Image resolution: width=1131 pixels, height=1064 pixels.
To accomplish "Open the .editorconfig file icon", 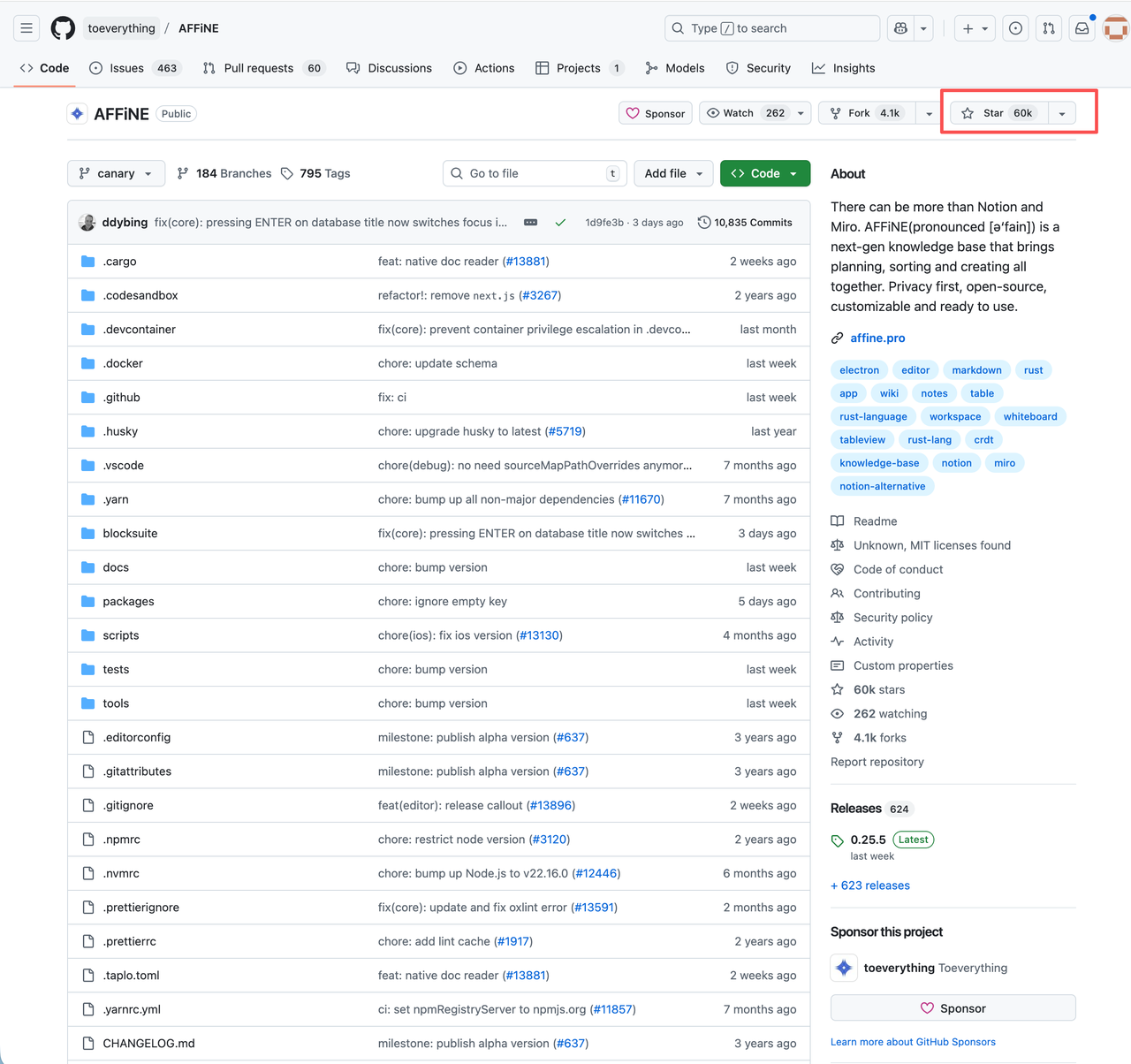I will [x=87, y=738].
